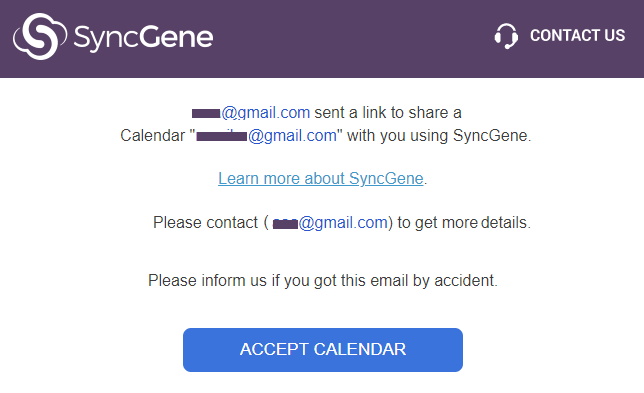Viewport: 644px width, 393px height.
Task: Open sender's gmail address in first line
Action: [251, 113]
